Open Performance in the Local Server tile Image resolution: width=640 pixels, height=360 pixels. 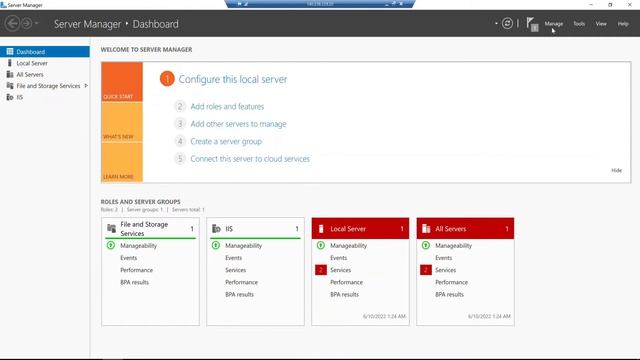346,282
